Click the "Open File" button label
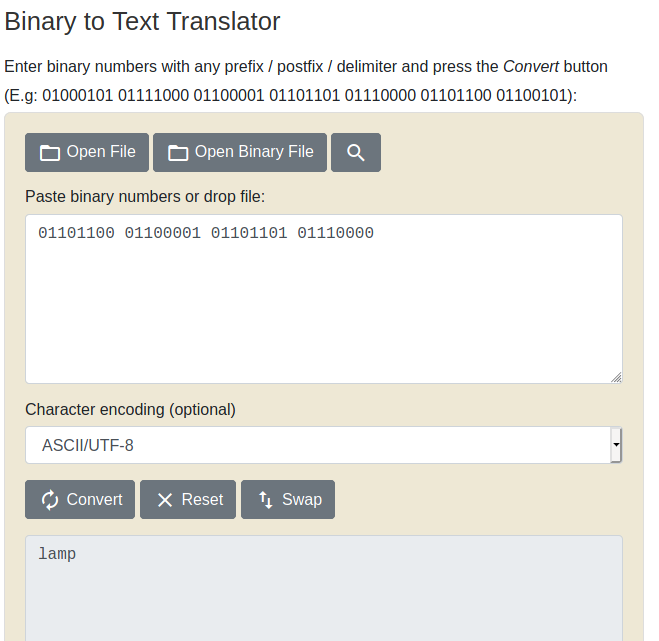Image resolution: width=659 pixels, height=641 pixels. 101,152
